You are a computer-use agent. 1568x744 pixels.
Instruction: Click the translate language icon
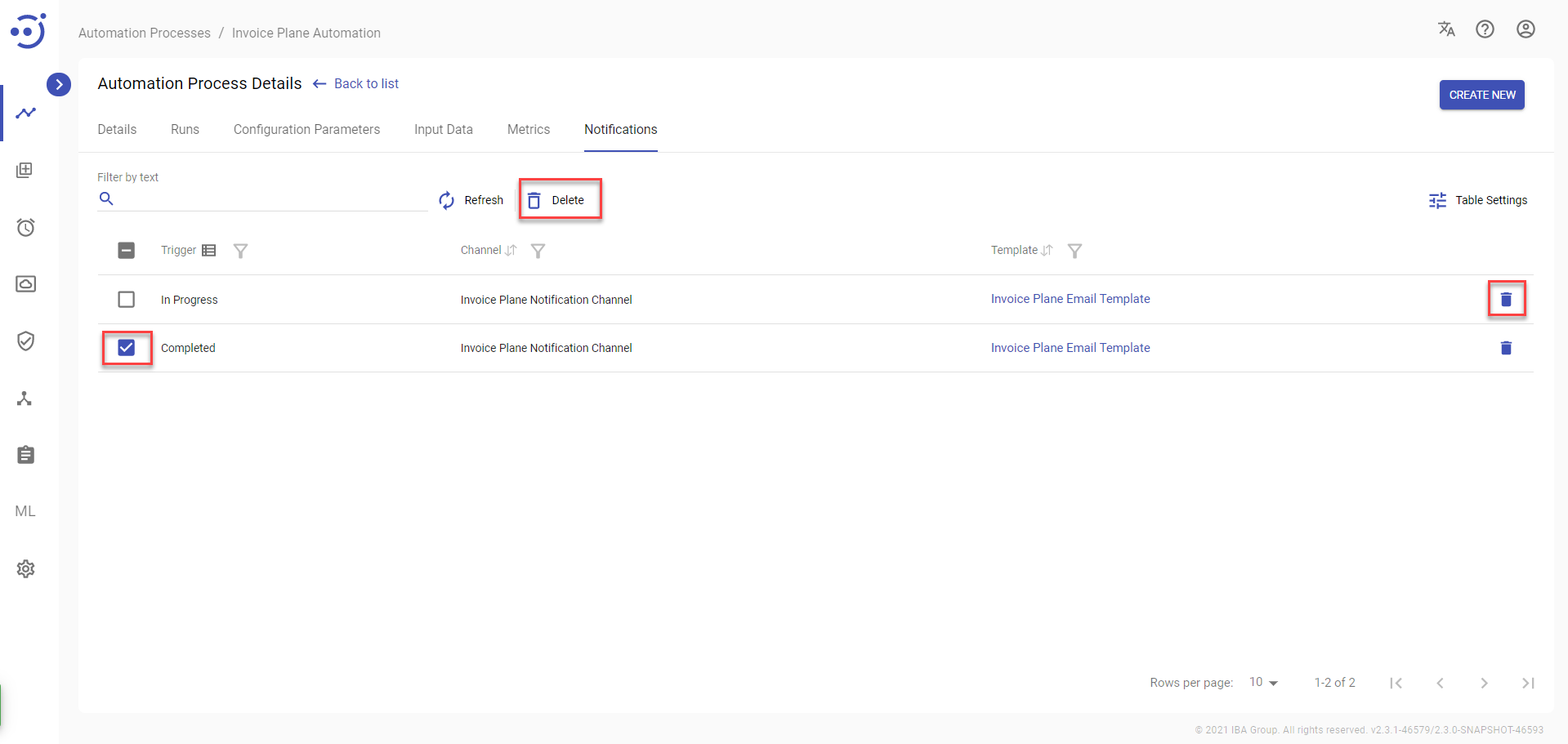(1446, 29)
